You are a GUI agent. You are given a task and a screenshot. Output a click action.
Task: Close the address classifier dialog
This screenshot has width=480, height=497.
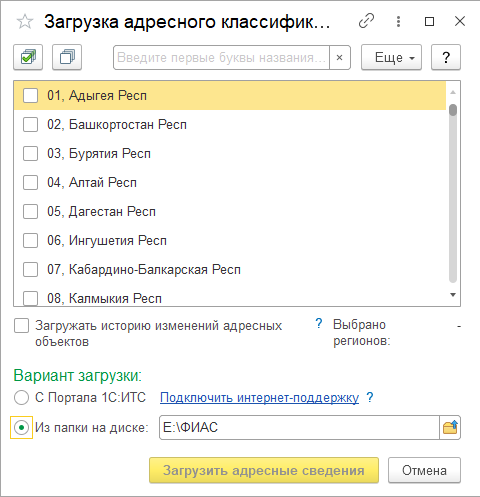(x=460, y=21)
